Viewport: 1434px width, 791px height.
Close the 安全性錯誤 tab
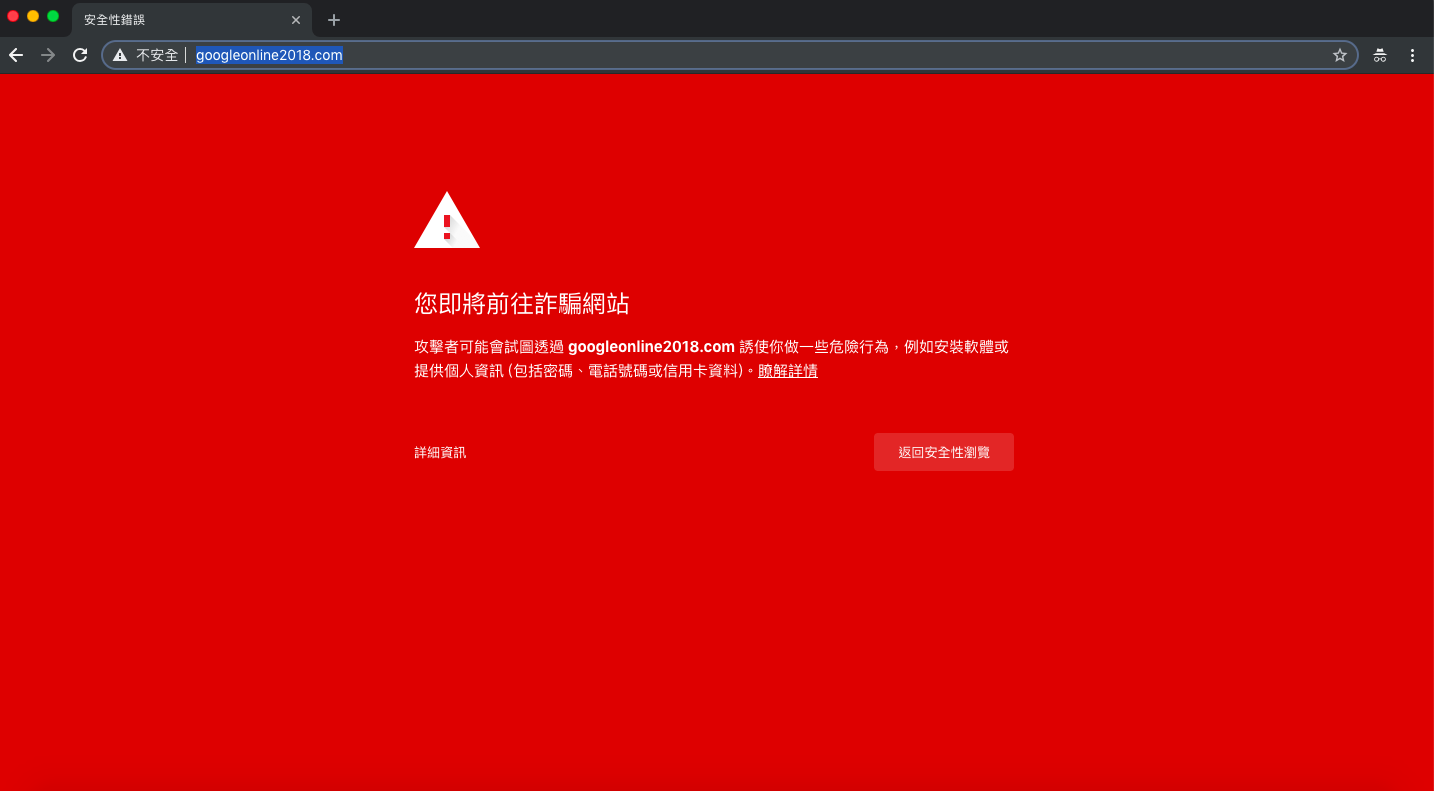tap(296, 20)
